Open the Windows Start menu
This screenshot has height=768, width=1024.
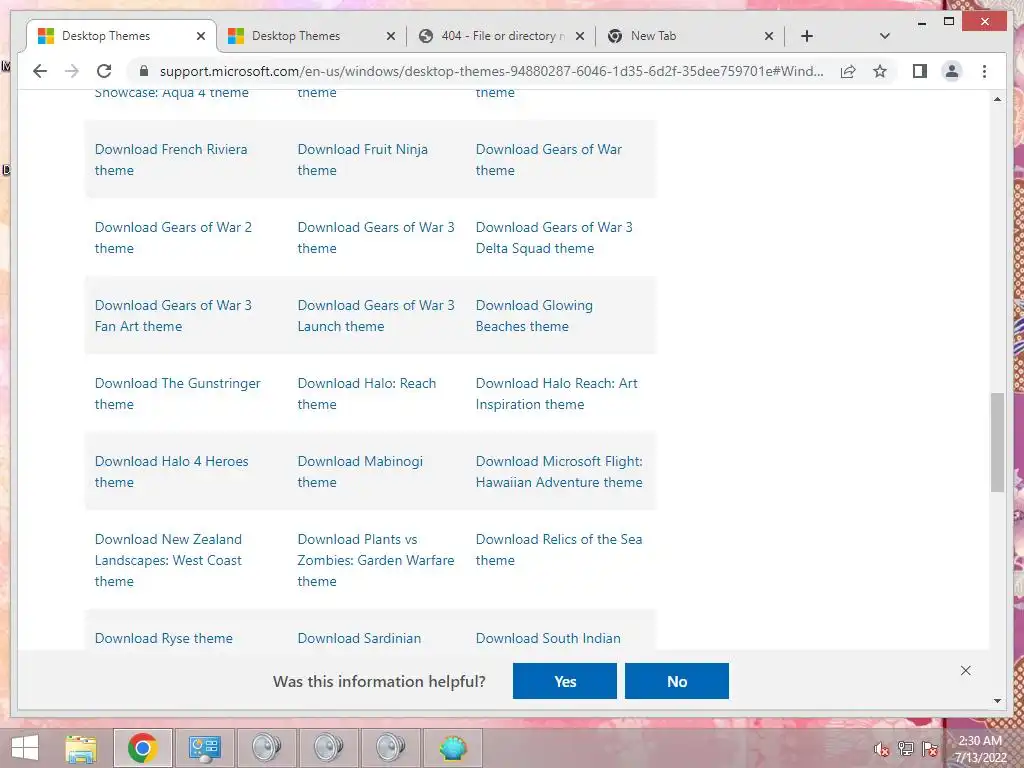(25, 748)
